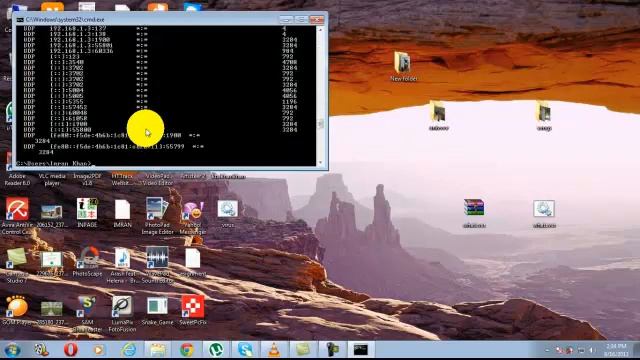Minimize the cmd.exe window
640x360 pixels.
click(x=286, y=19)
